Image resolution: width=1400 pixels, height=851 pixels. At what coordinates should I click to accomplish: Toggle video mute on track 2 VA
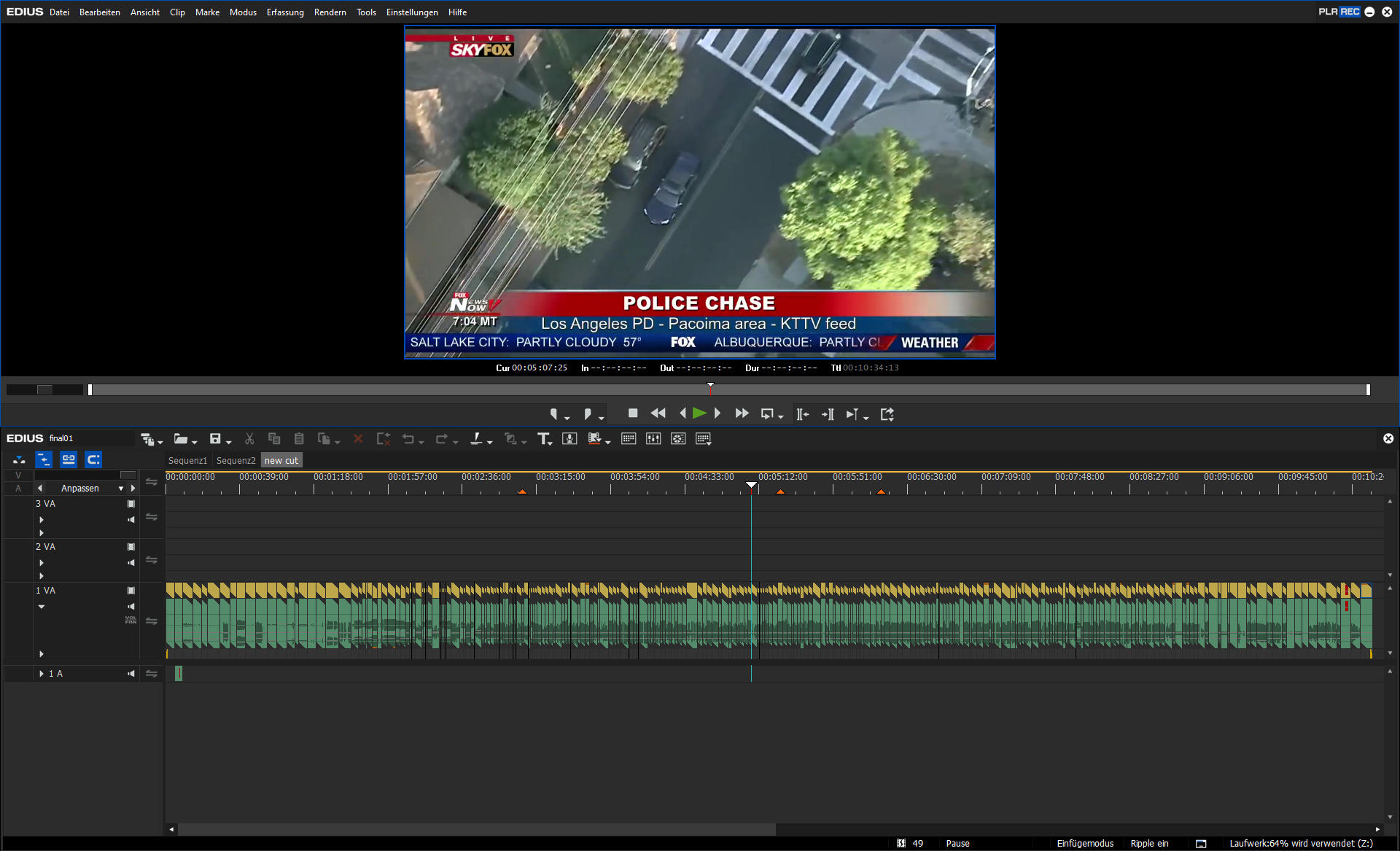pyautogui.click(x=131, y=547)
